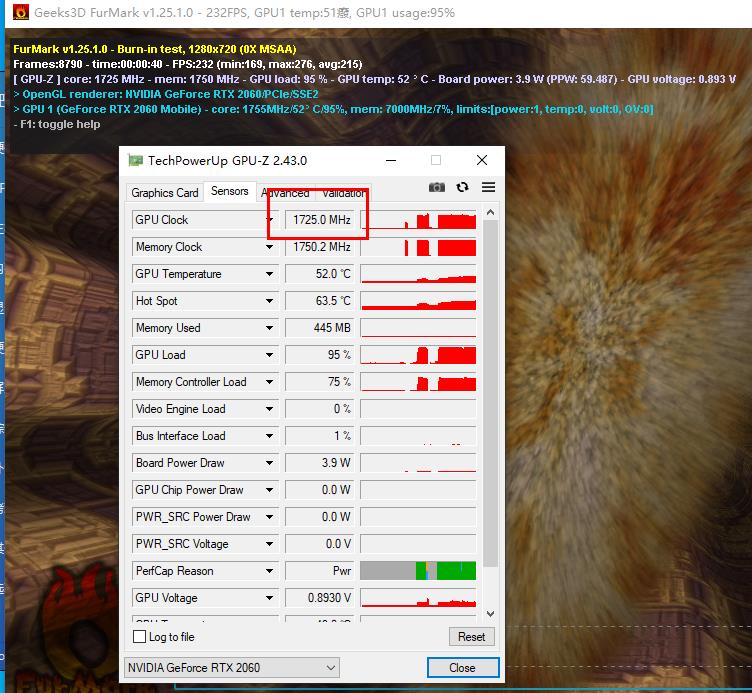Click the 1725.0 MHz GPU Clock value
The height and width of the screenshot is (693, 752).
[x=319, y=220]
